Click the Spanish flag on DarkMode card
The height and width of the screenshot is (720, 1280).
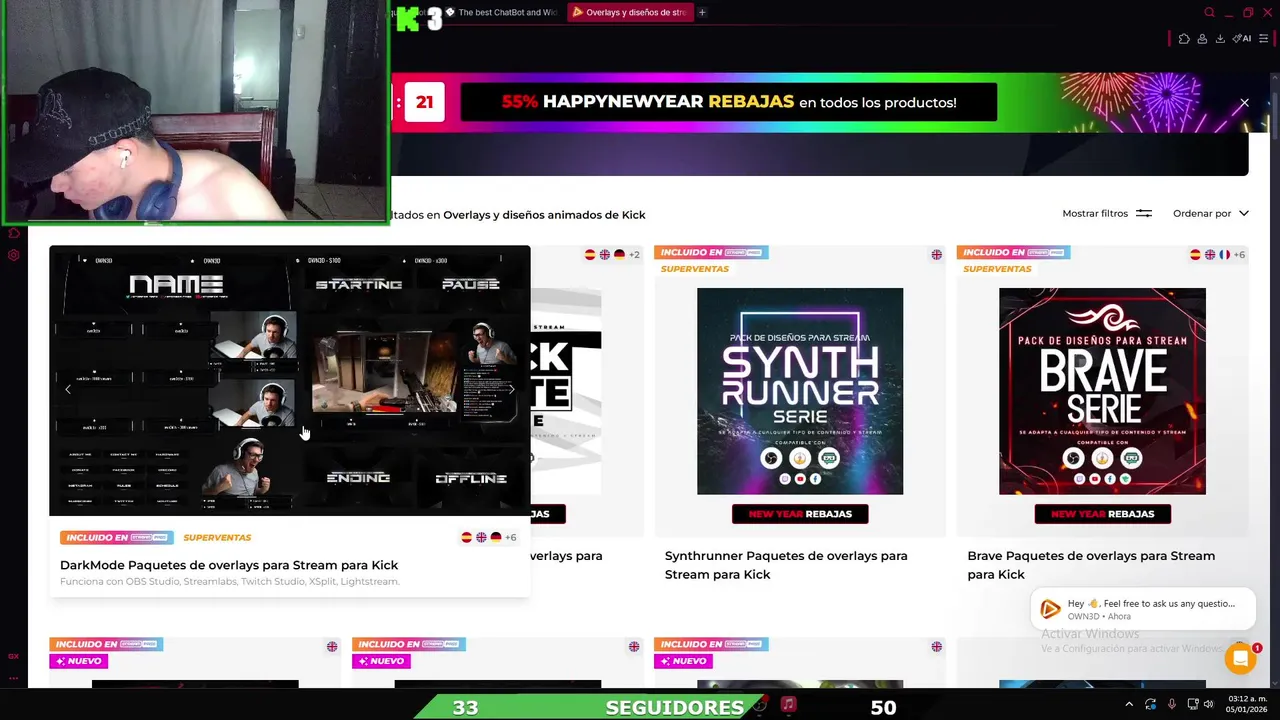[466, 537]
